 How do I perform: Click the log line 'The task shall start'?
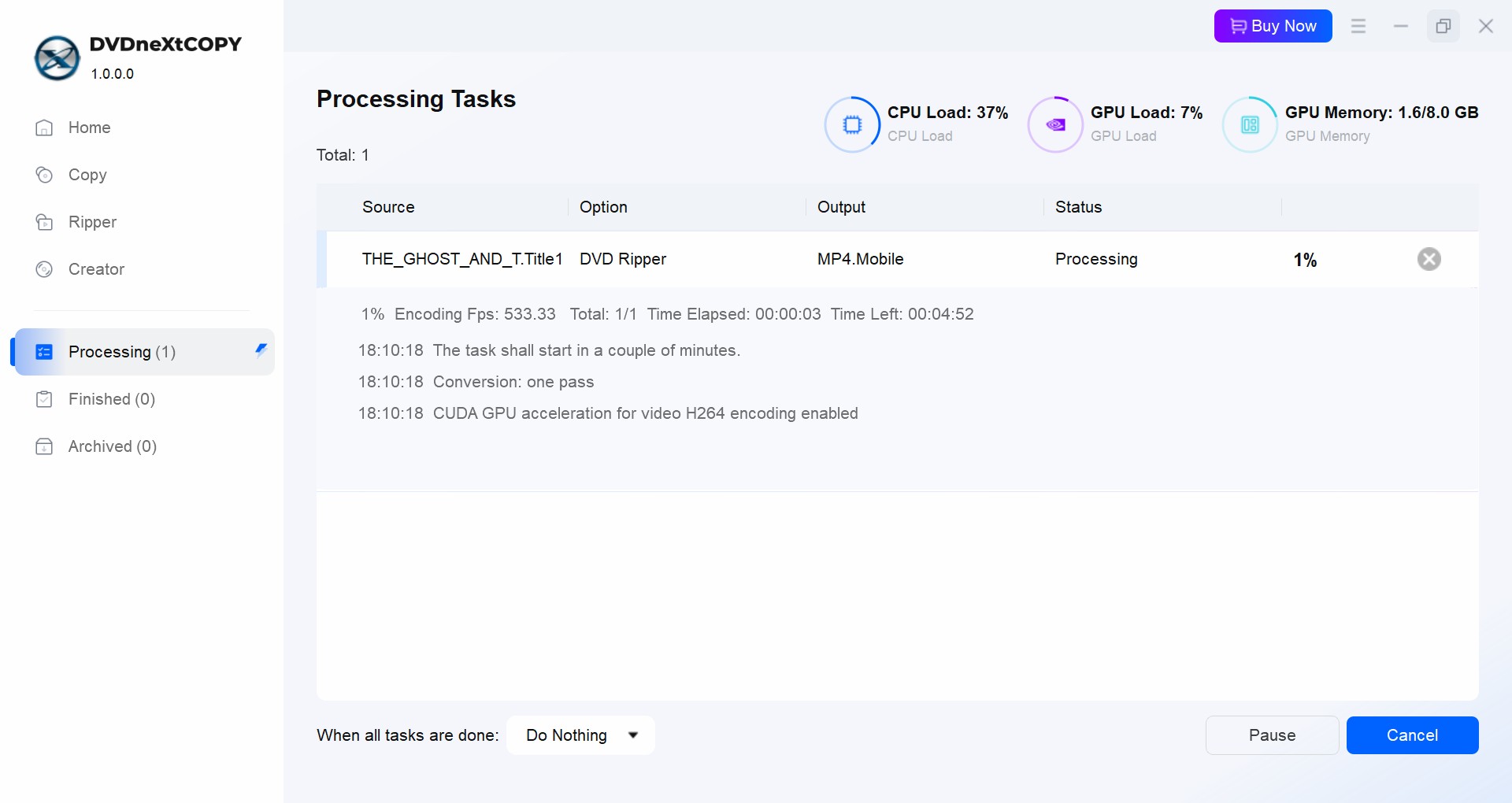549,350
